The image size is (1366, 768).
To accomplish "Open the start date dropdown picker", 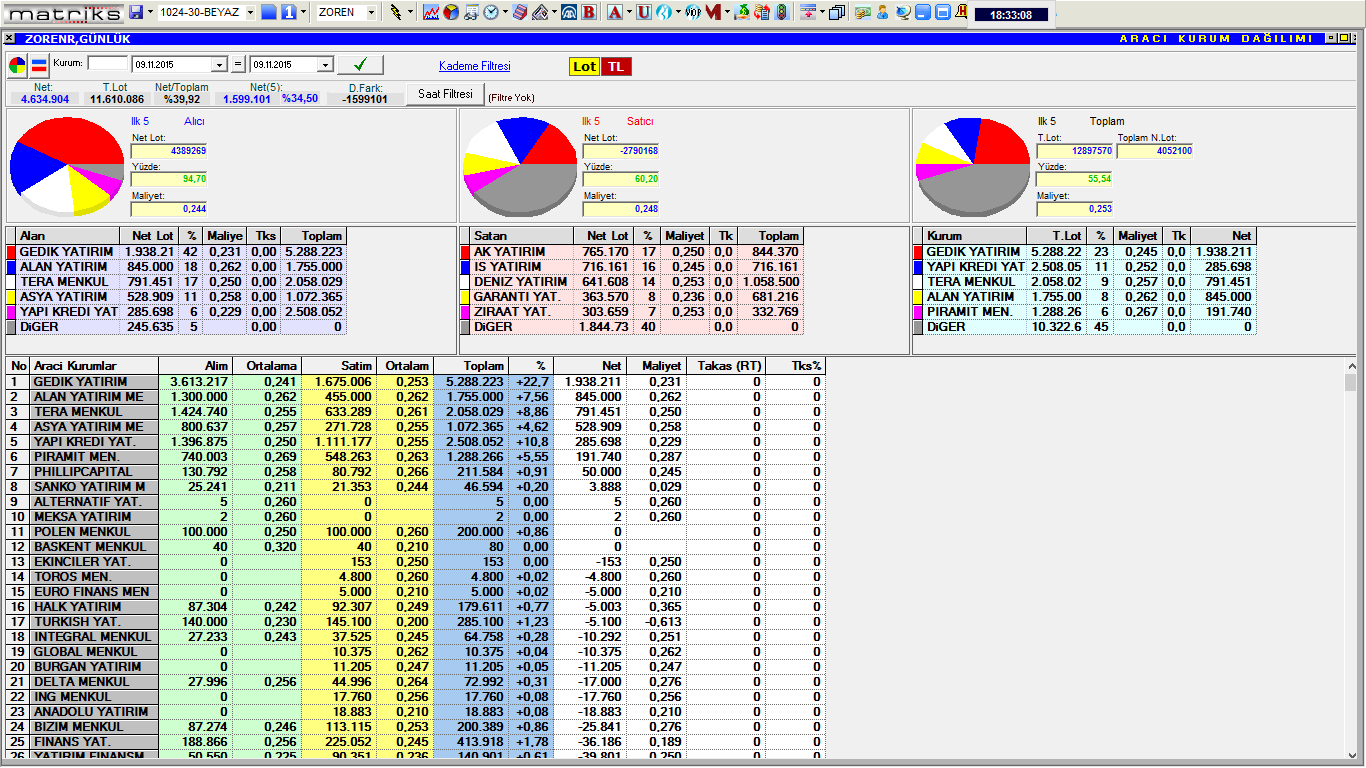I will click(220, 65).
